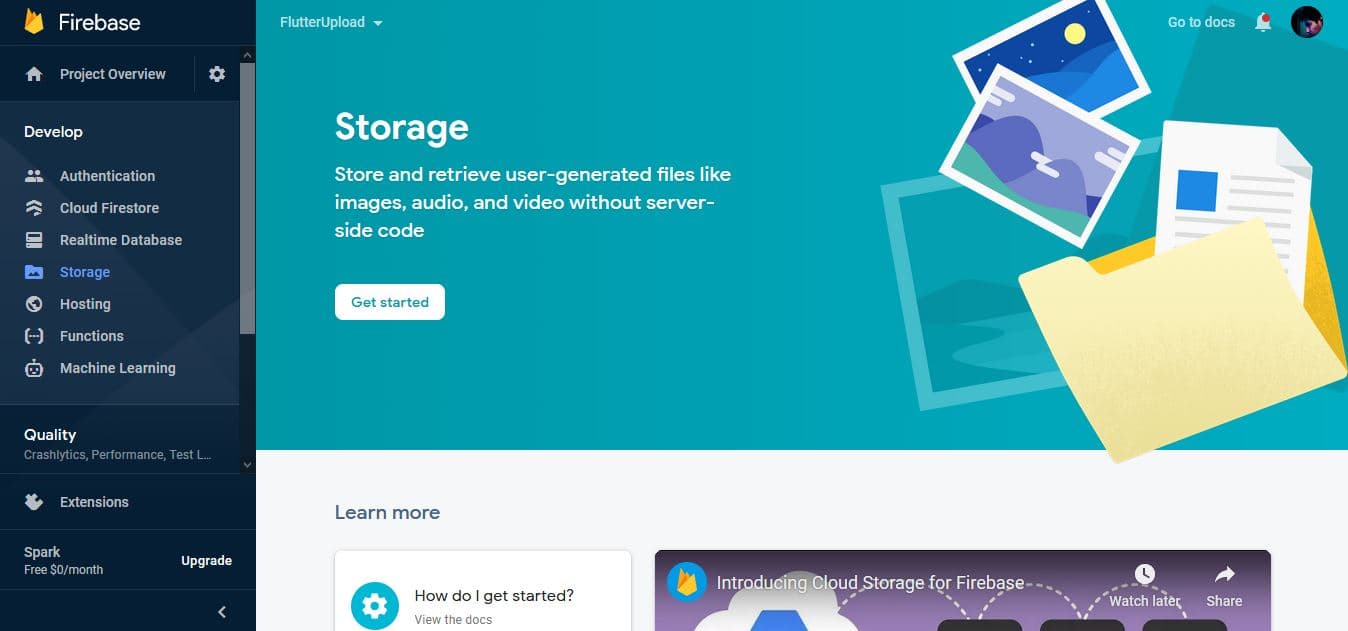Open Project Overview home icon
The image size is (1348, 631).
(34, 74)
